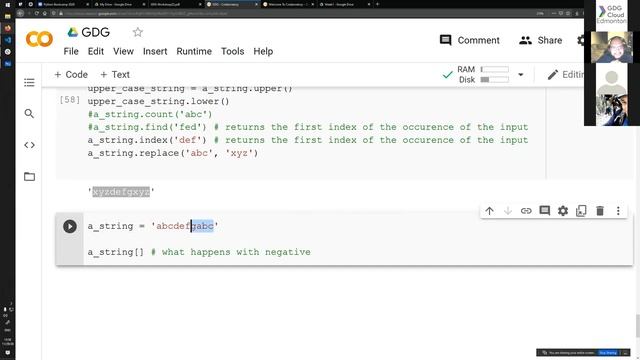Expand the RAM and Disk runtime dropdown

click(520, 75)
